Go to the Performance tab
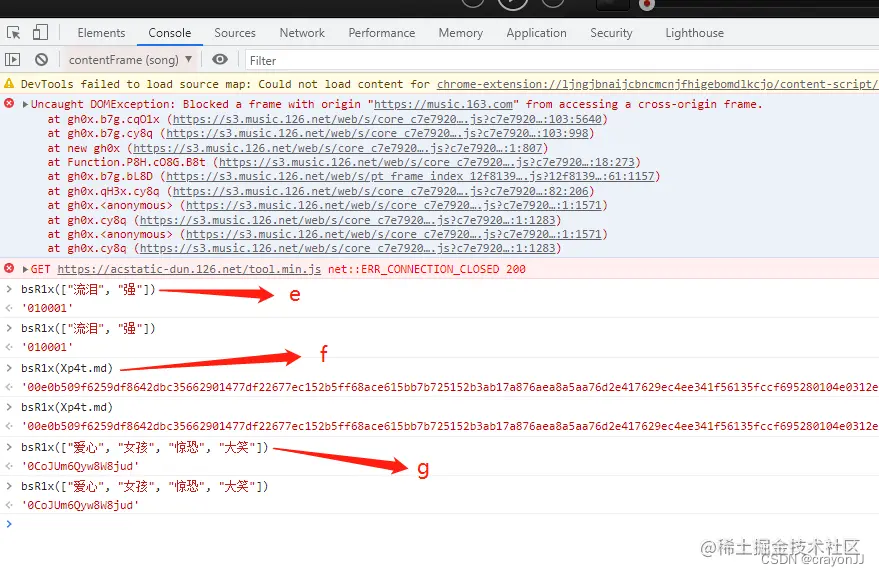 point(382,33)
